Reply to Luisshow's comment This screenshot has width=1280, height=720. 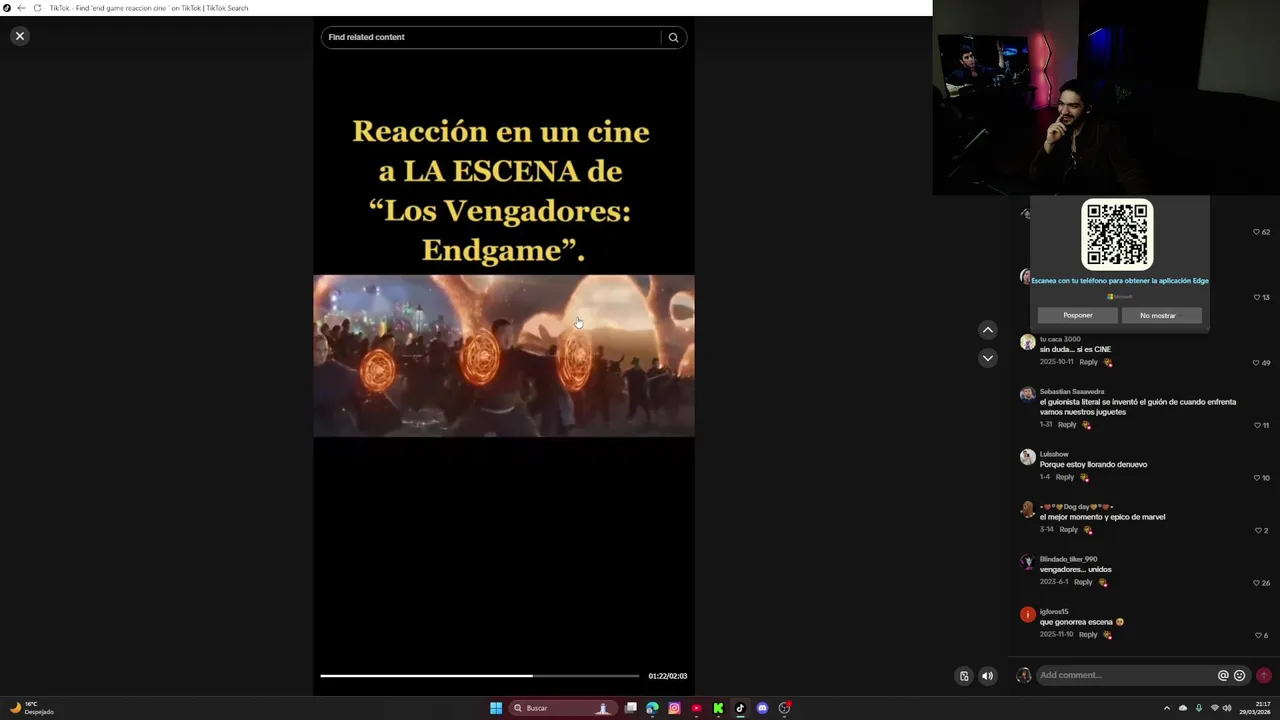[x=1065, y=477]
